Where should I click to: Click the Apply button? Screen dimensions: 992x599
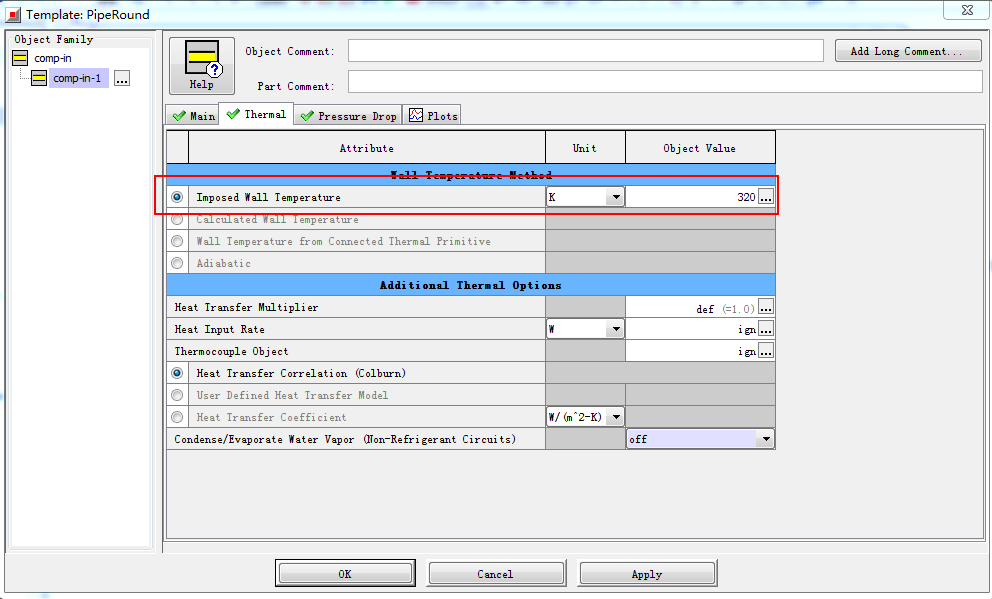pyautogui.click(x=646, y=574)
